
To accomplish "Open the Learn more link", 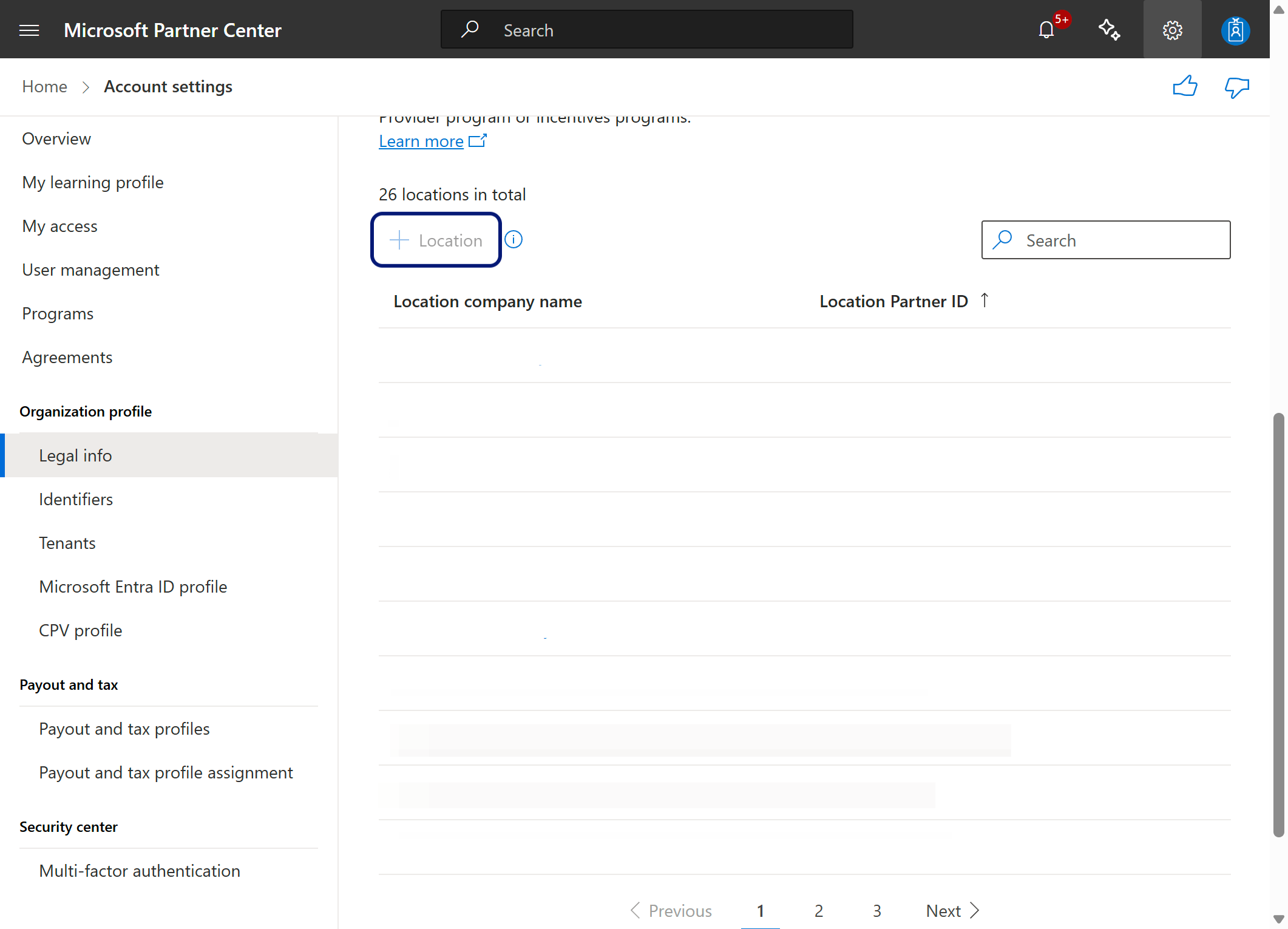I will click(x=432, y=141).
